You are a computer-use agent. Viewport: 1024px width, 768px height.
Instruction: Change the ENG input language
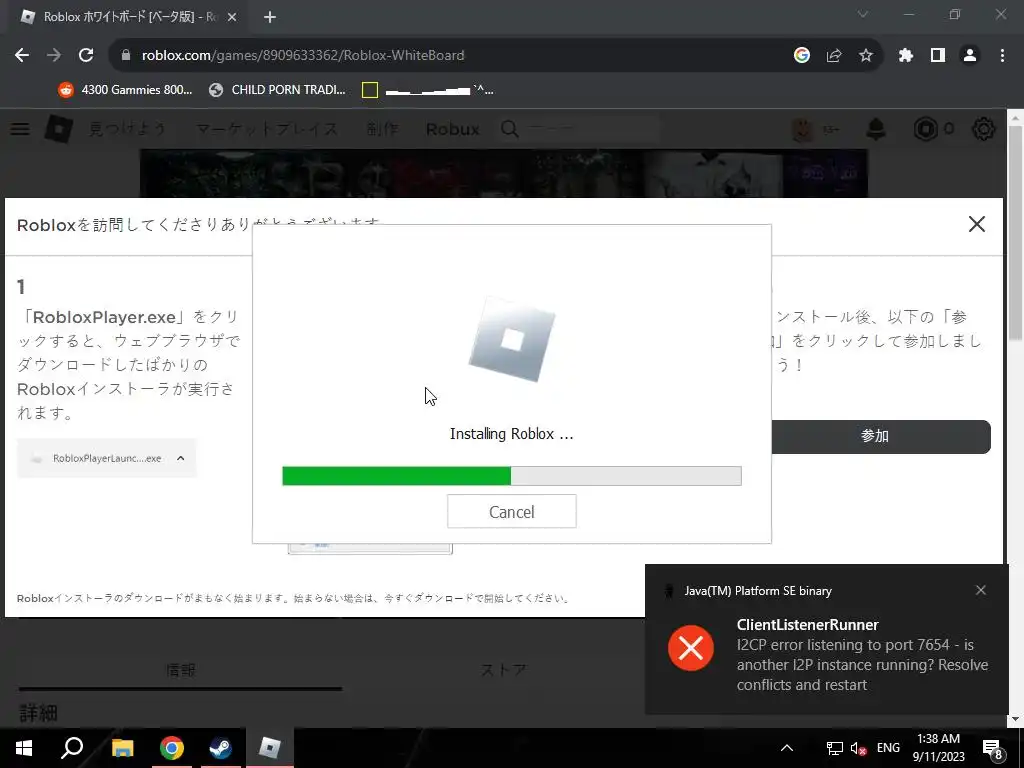(888, 748)
